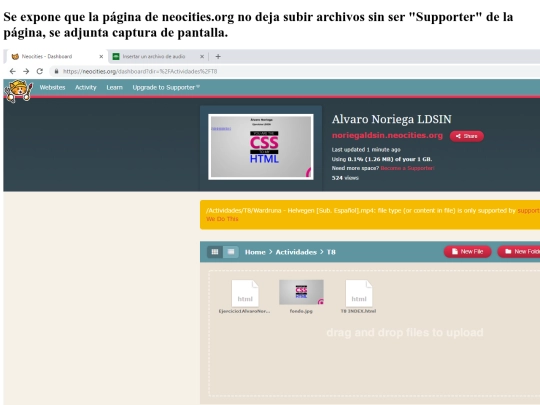Select the fondo.jpg thumbnail
Image resolution: width=540 pixels, height=405 pixels.
301,292
